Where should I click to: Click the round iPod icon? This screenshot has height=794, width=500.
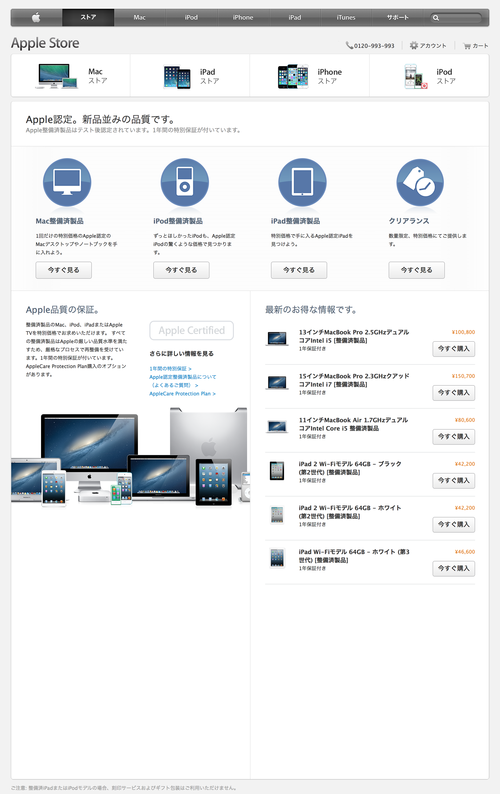pyautogui.click(x=185, y=182)
